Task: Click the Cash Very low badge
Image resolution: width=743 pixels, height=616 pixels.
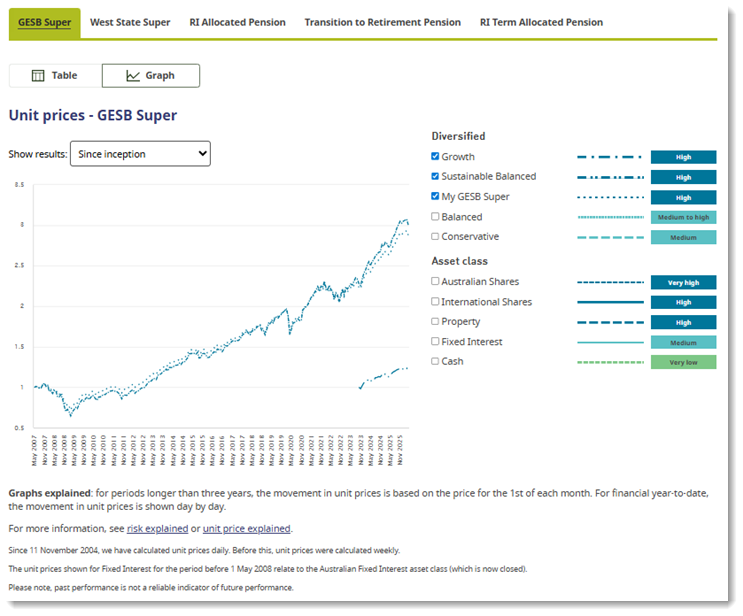Action: 683,362
